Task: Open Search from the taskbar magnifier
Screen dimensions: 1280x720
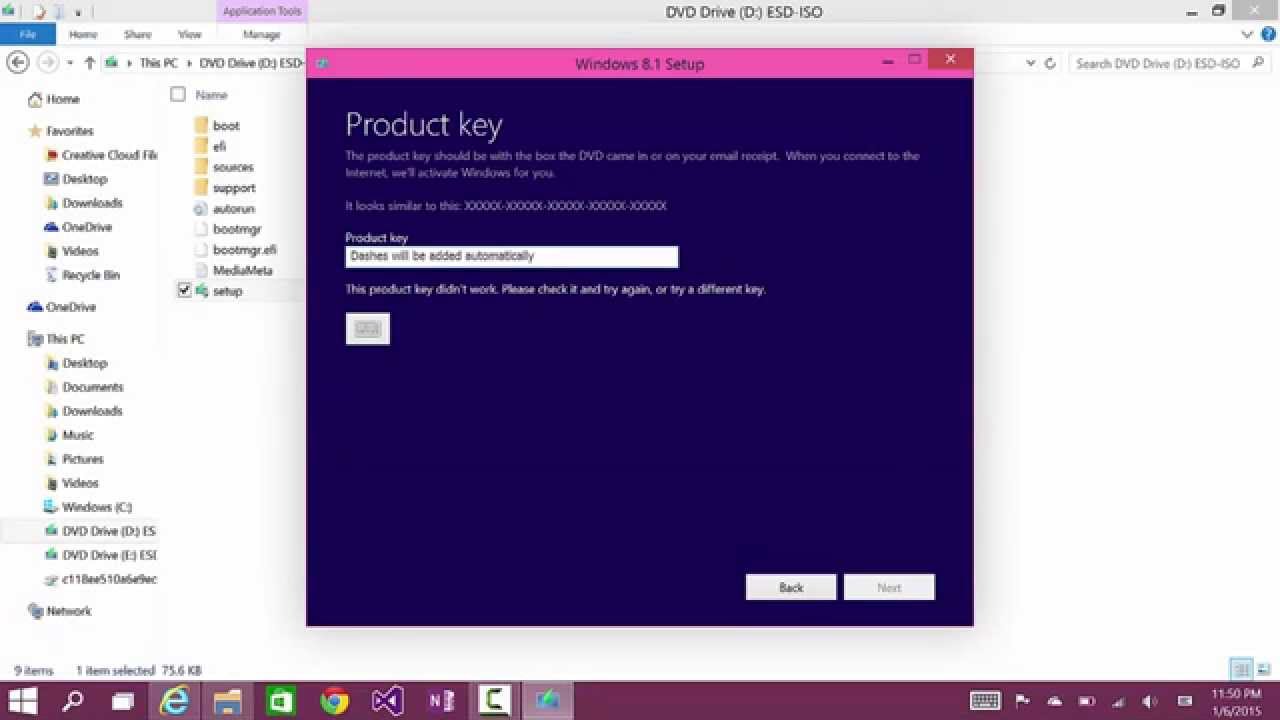Action: click(73, 701)
